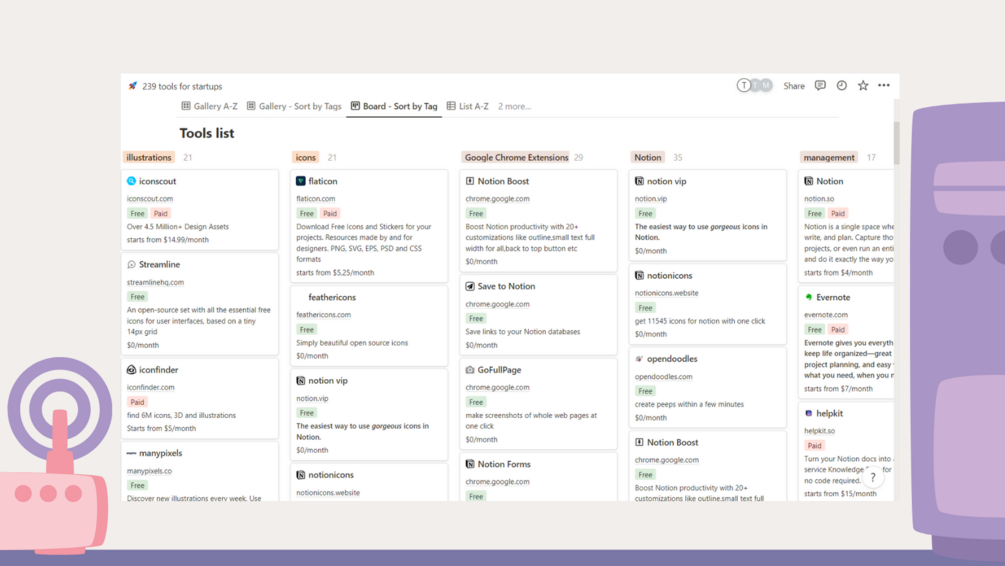Open the feathericons card title
The height and width of the screenshot is (566, 1005).
click(x=332, y=297)
